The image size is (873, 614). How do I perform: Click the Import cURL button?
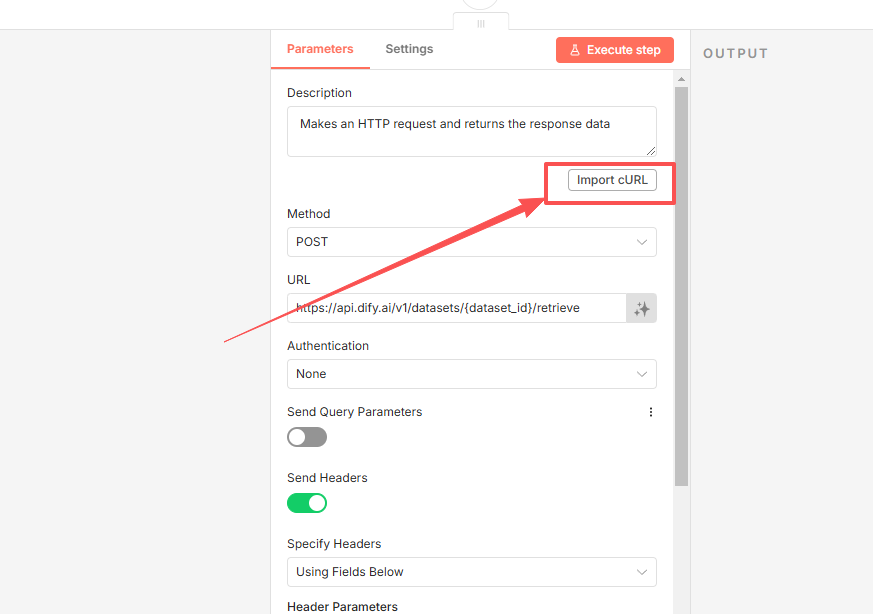click(x=612, y=180)
